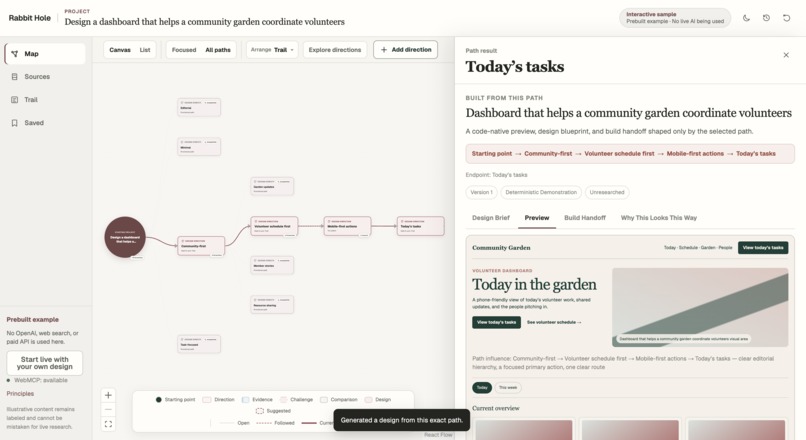Click the reset arrow icon at top right
806x440 pixels.
click(786, 18)
